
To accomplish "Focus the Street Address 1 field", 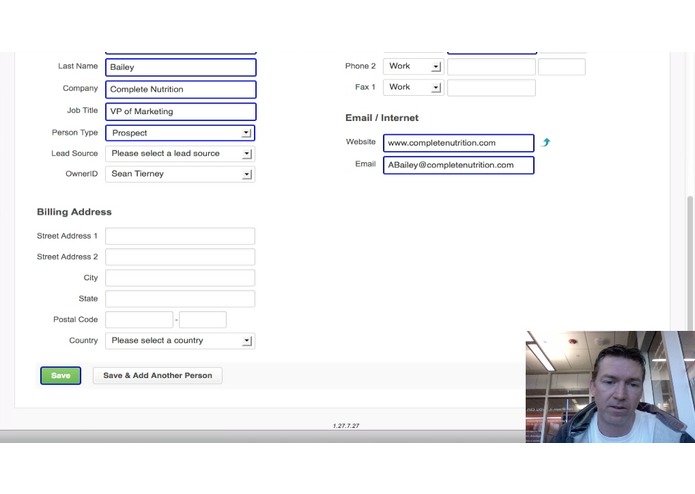I will 180,236.
